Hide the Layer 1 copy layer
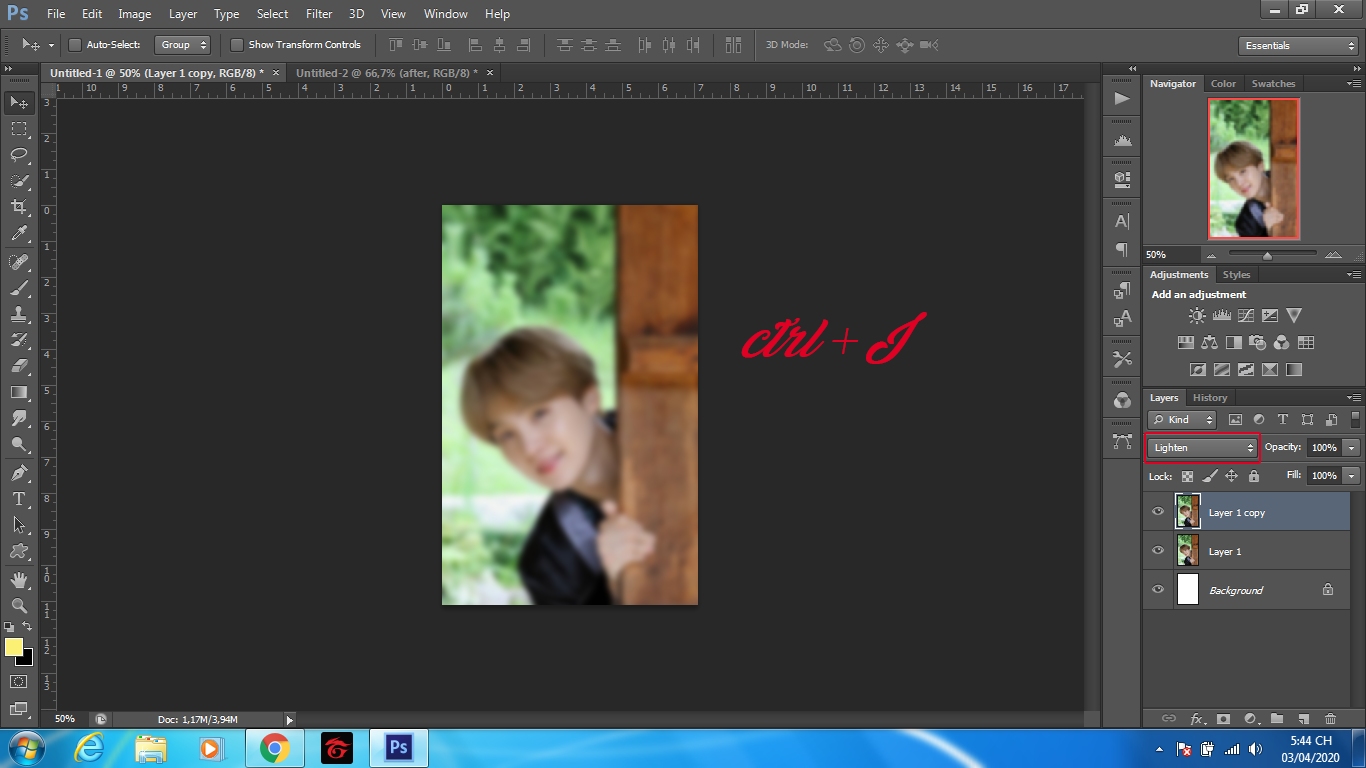 click(x=1158, y=512)
